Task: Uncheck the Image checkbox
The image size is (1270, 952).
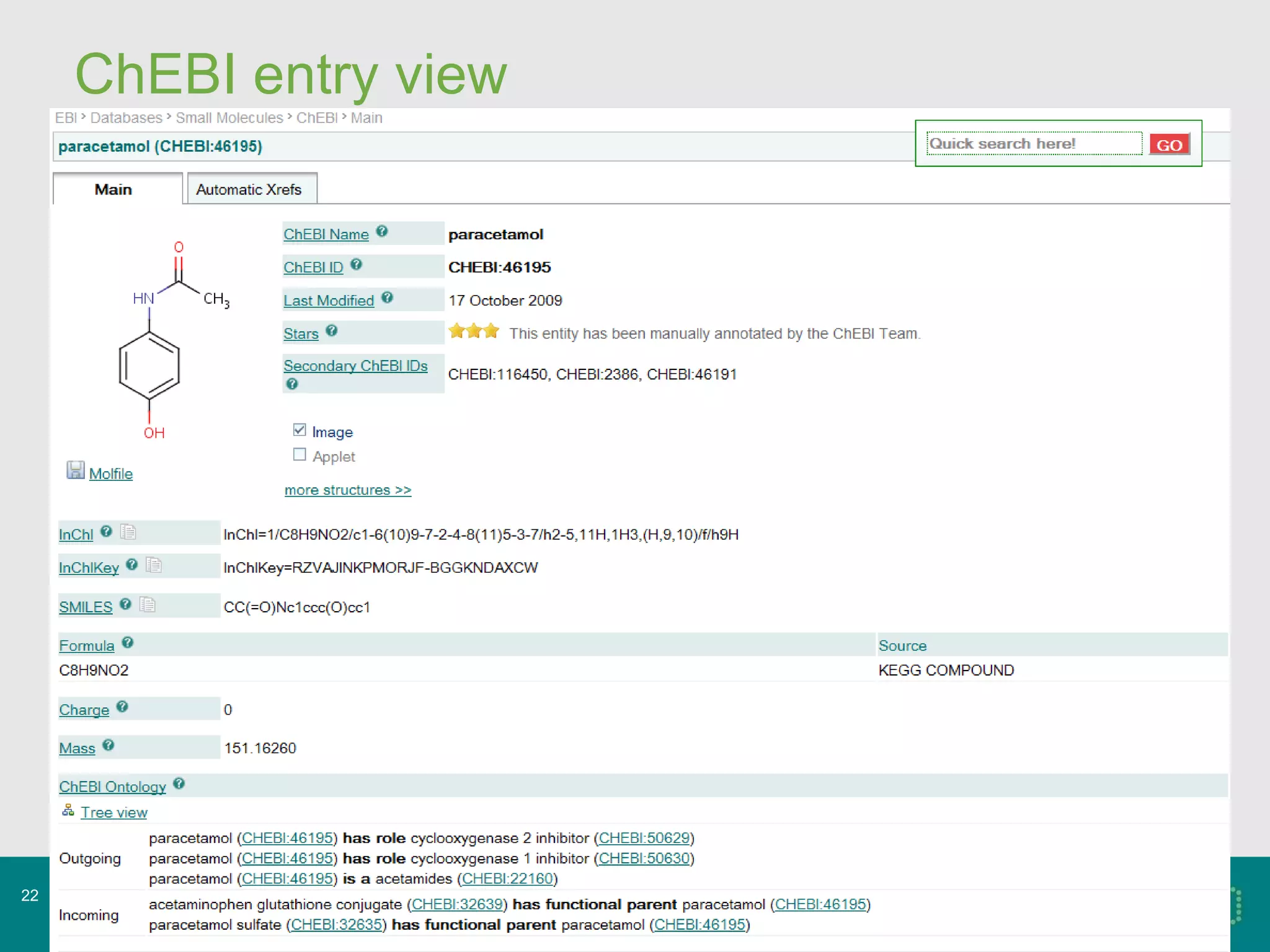Action: [300, 430]
